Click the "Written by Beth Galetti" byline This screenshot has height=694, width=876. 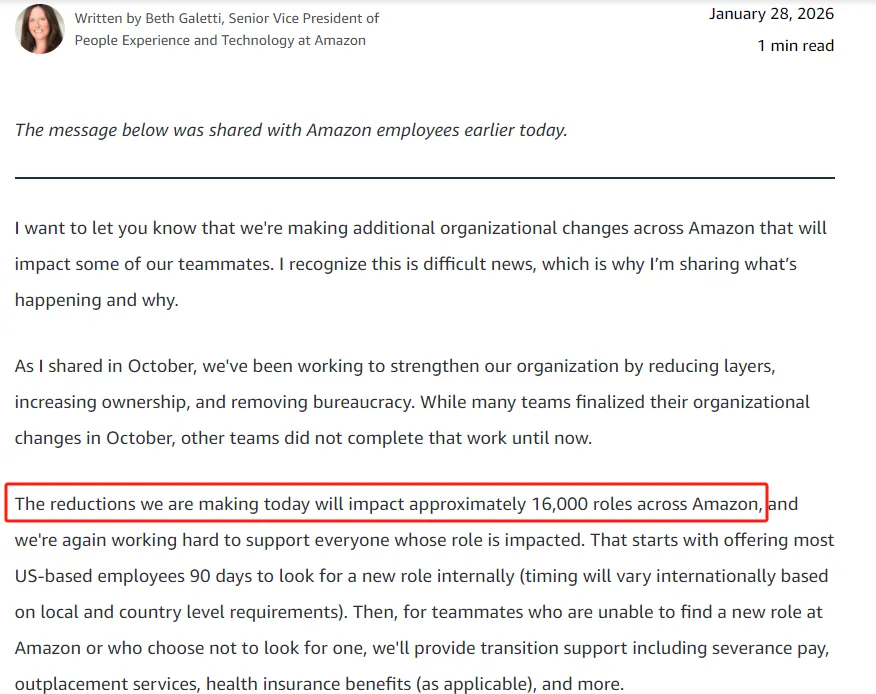point(226,18)
